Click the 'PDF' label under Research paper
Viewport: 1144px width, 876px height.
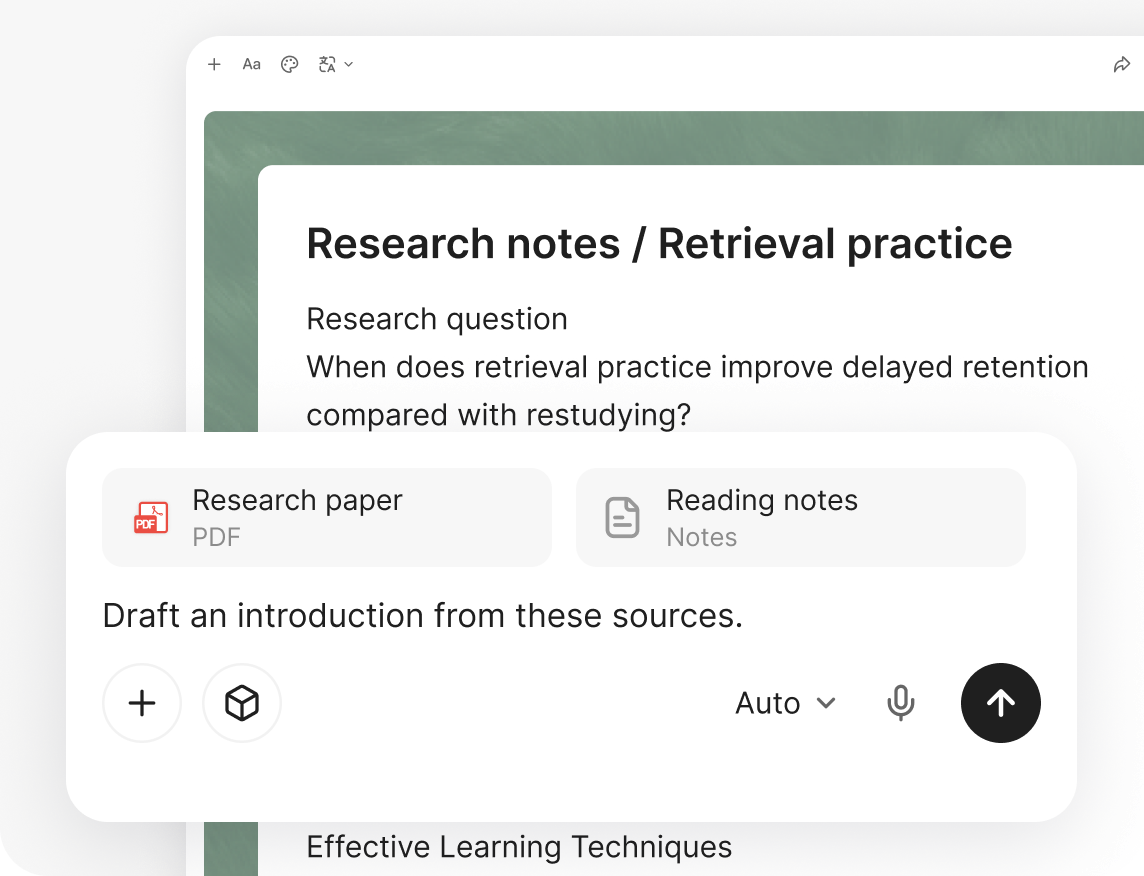click(x=216, y=538)
